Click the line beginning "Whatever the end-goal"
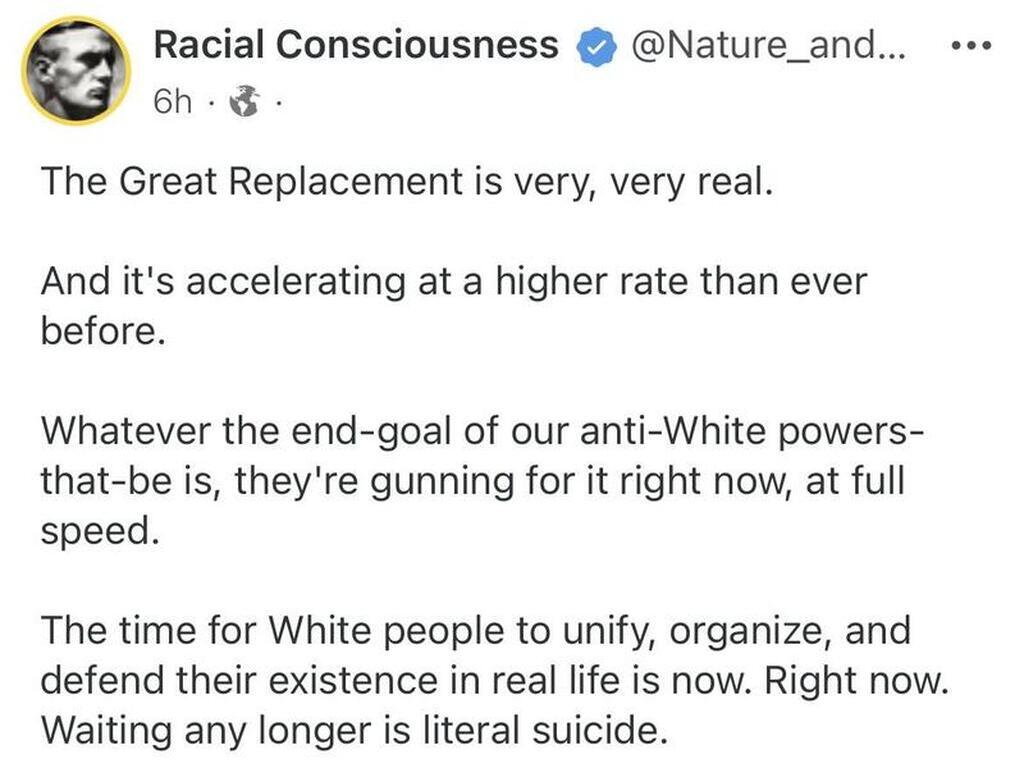Image resolution: width=1024 pixels, height=768 pixels. [482, 431]
